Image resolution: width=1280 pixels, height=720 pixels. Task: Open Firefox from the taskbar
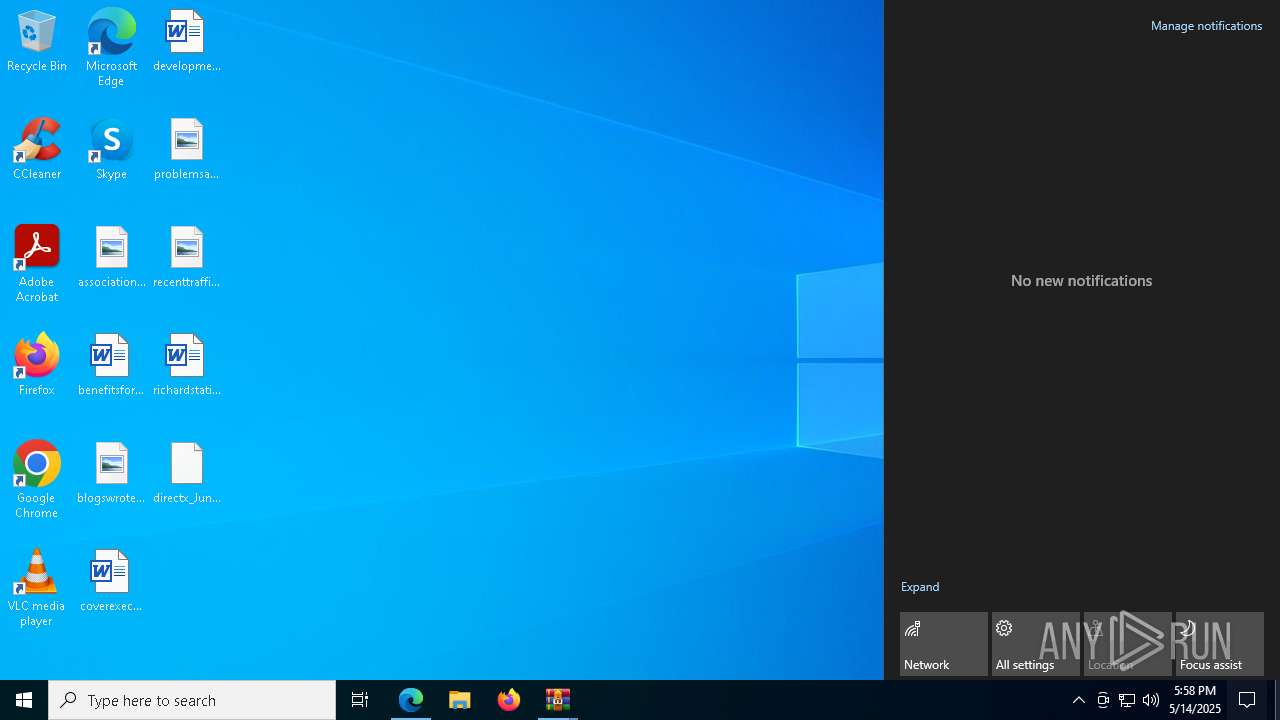pos(509,700)
